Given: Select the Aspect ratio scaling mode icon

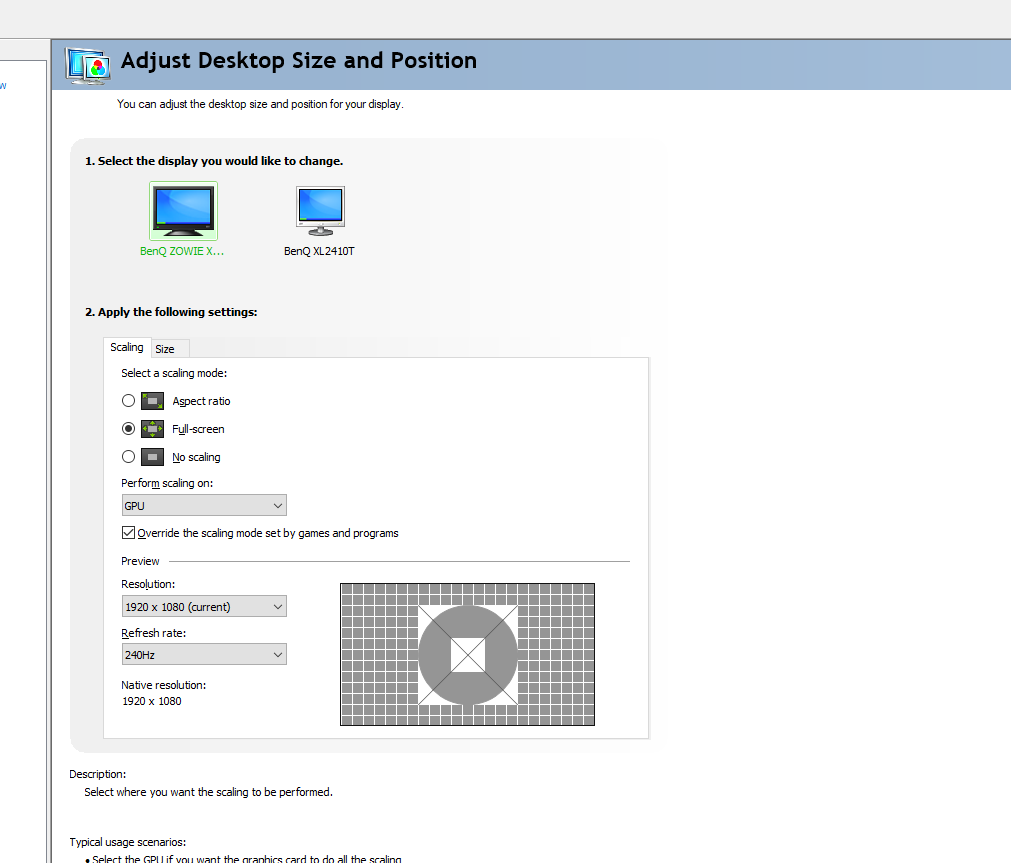Looking at the screenshot, I should [151, 400].
